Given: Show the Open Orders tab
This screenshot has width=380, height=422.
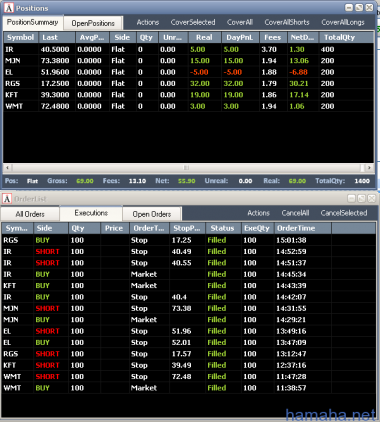Looking at the screenshot, I should pyautogui.click(x=152, y=214).
